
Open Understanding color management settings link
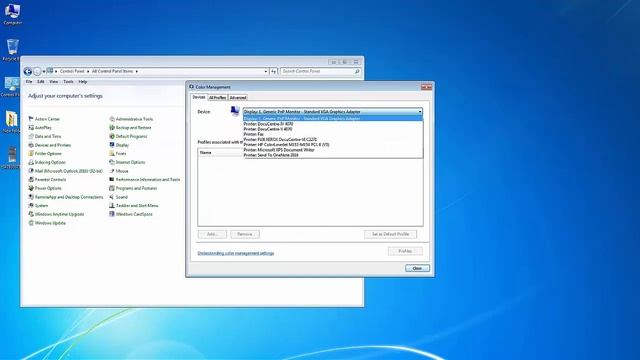click(236, 253)
